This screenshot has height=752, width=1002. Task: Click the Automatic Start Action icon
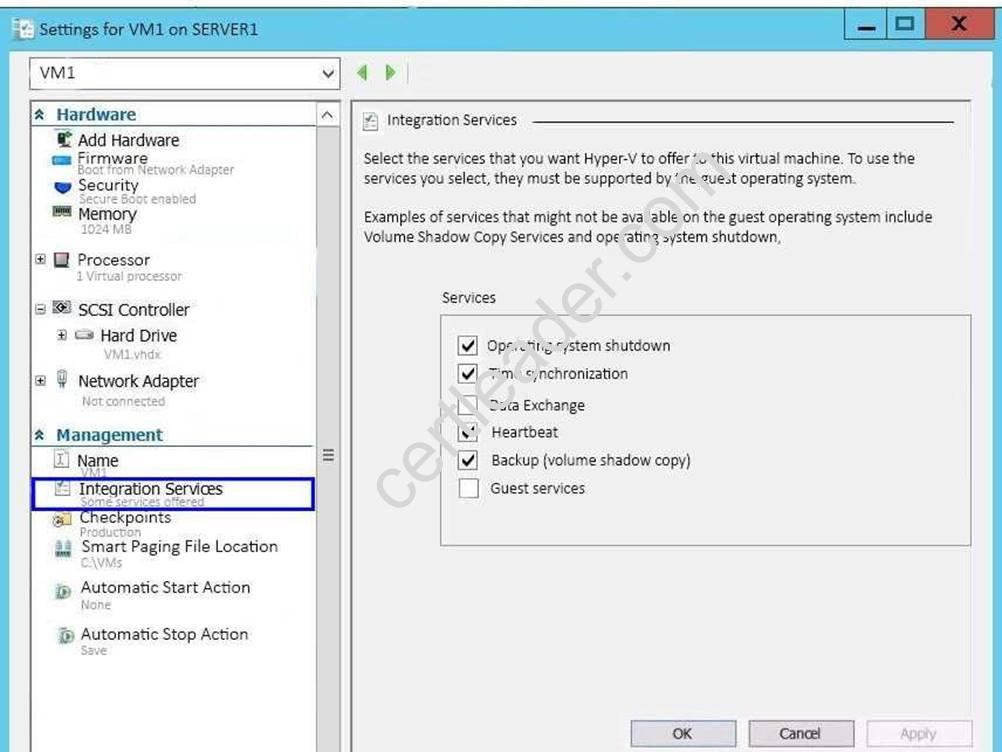[x=63, y=591]
